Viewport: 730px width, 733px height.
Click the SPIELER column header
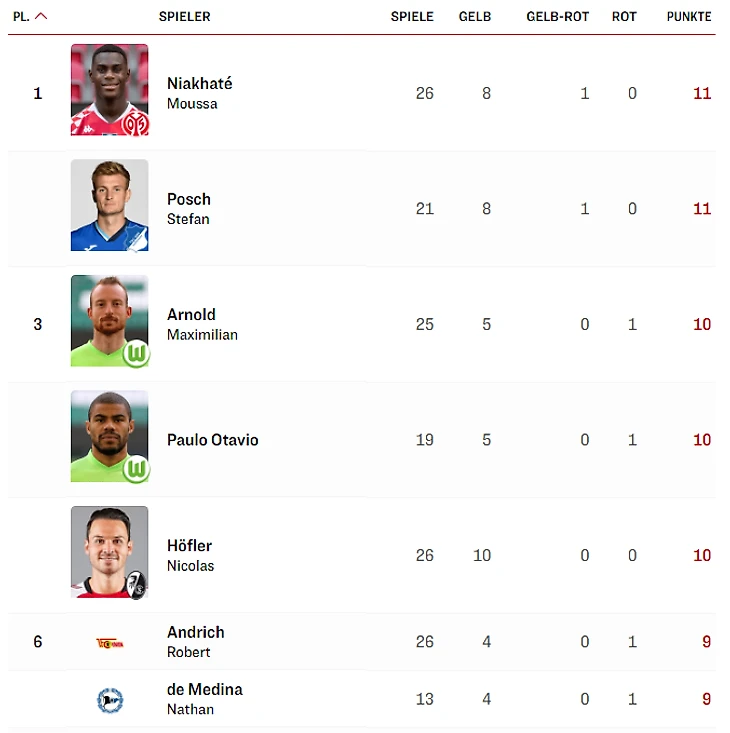pos(184,17)
